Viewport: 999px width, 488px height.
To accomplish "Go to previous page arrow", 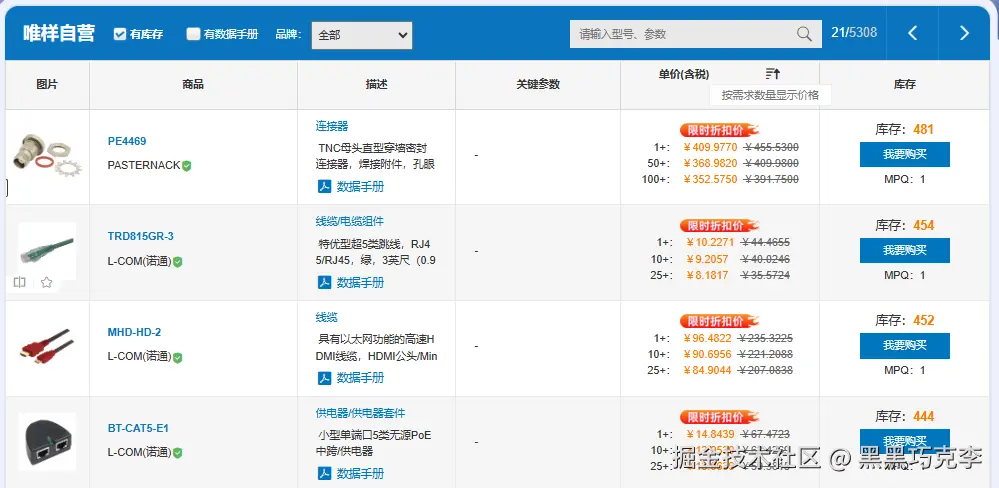I will pyautogui.click(x=912, y=33).
